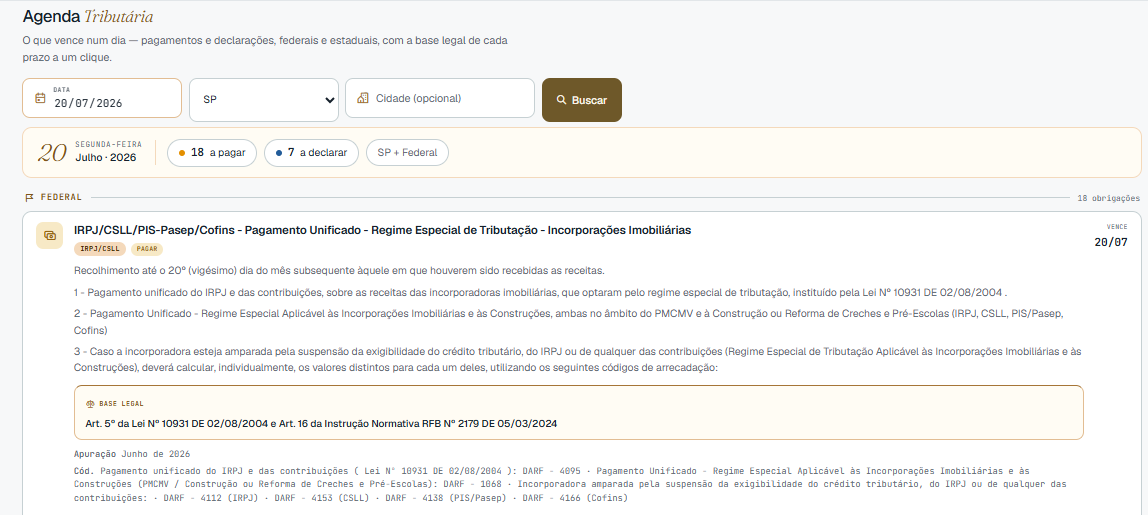The image size is (1148, 515).
Task: Click the obligation title IRPJ/CSLL/PIS-Pasep/Cofins Pagamento Unificado
Action: click(382, 230)
